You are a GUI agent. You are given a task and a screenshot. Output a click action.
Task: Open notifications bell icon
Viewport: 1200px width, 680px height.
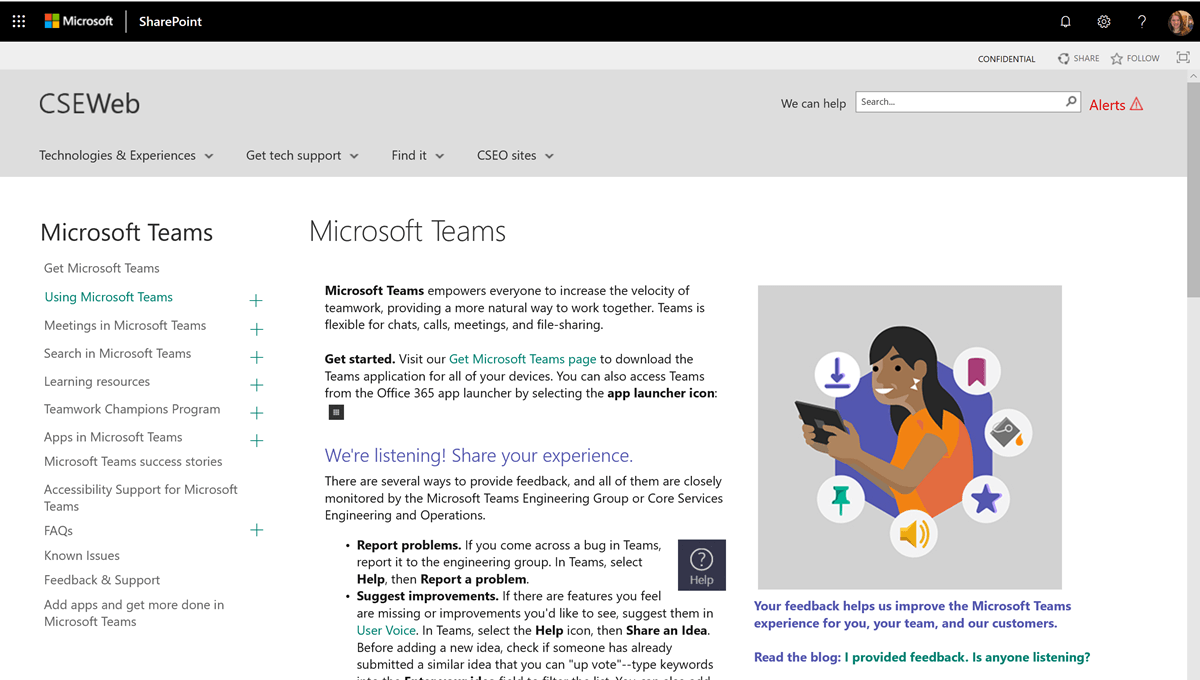[1066, 21]
